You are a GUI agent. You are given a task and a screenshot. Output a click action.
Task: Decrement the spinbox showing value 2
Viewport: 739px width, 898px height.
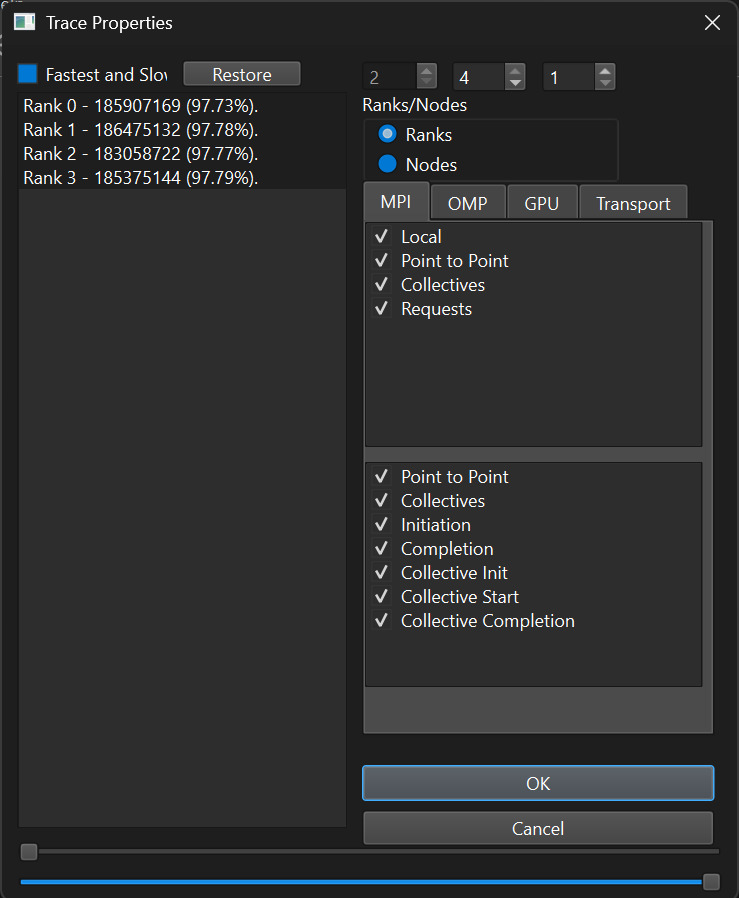tap(426, 83)
